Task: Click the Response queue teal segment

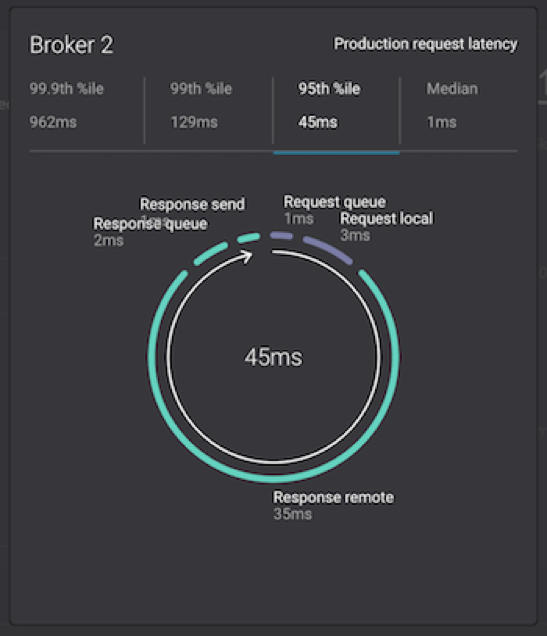Action: coord(210,253)
